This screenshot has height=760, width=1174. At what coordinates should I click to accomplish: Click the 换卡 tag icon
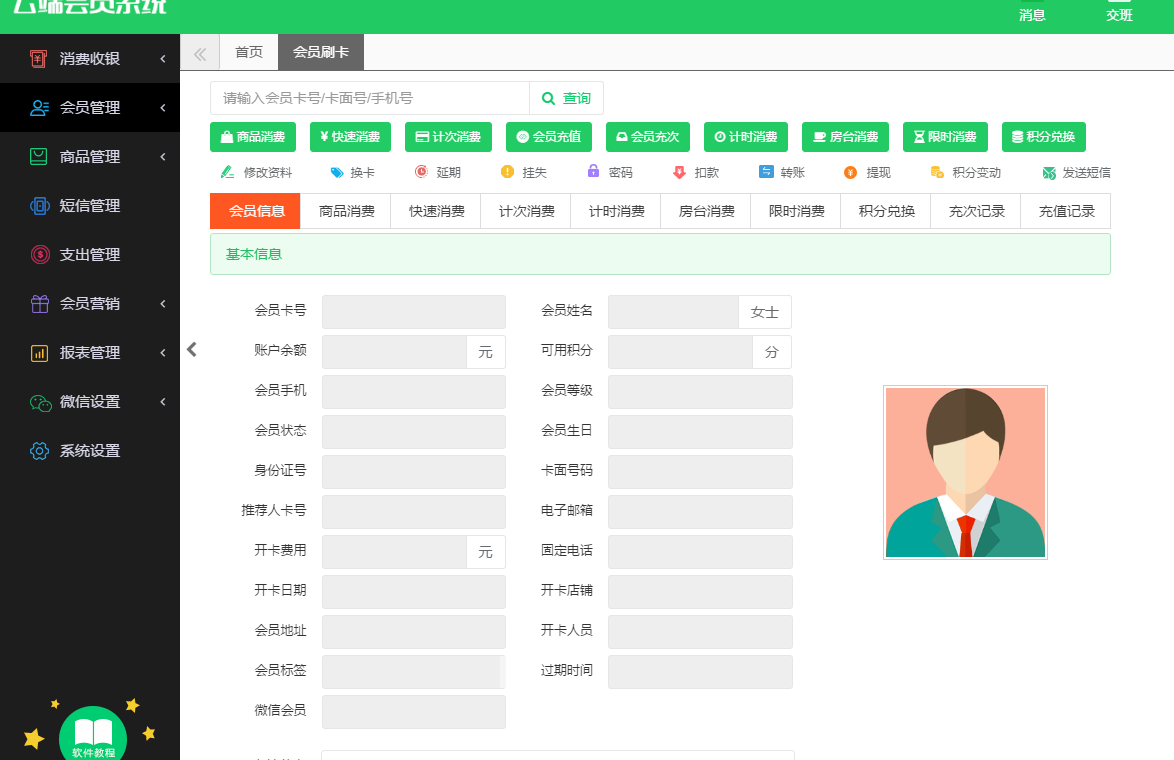click(337, 172)
